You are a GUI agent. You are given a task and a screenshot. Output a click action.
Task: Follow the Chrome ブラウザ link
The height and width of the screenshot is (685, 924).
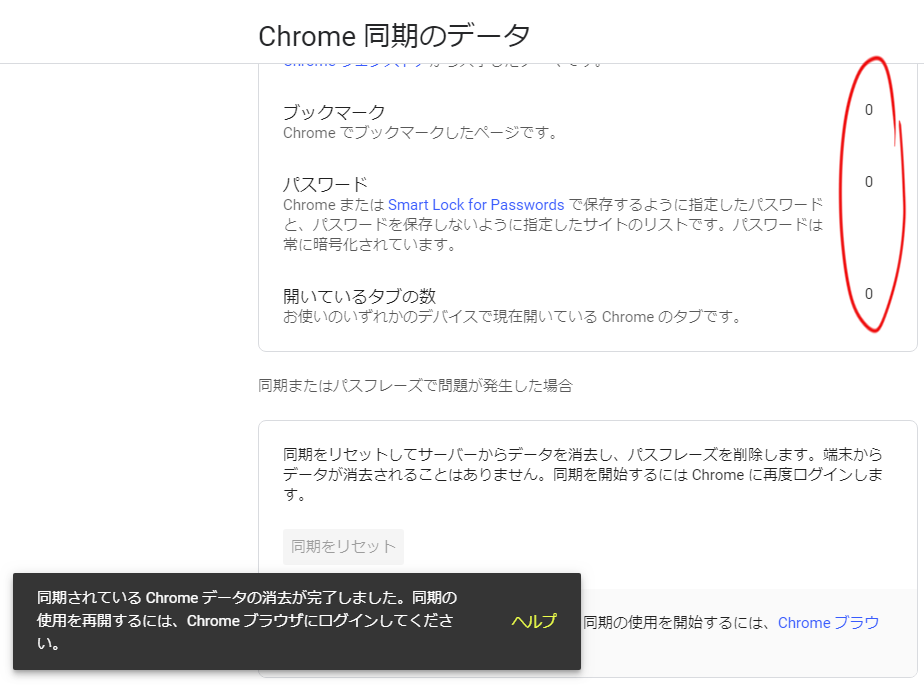click(x=829, y=623)
